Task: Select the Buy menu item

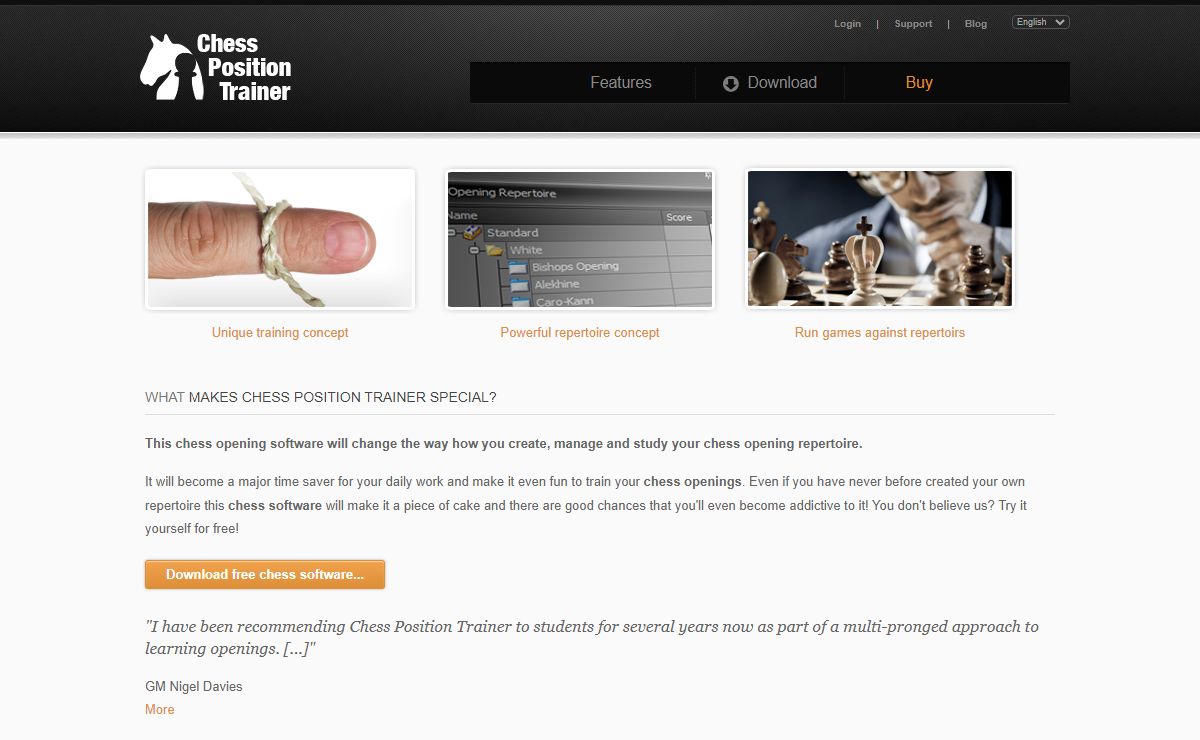Action: [919, 83]
